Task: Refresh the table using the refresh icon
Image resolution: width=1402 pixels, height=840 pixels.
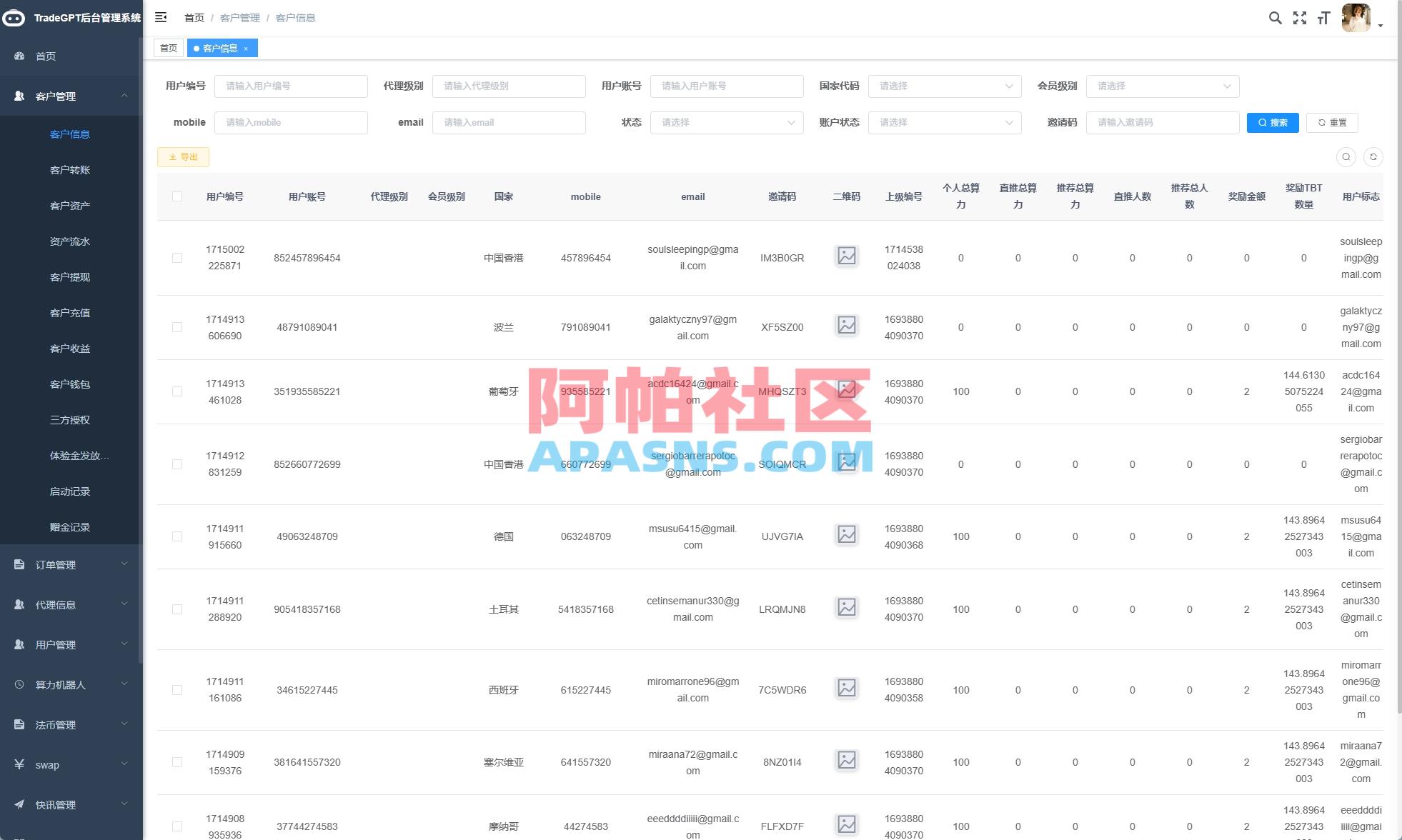Action: 1373,156
